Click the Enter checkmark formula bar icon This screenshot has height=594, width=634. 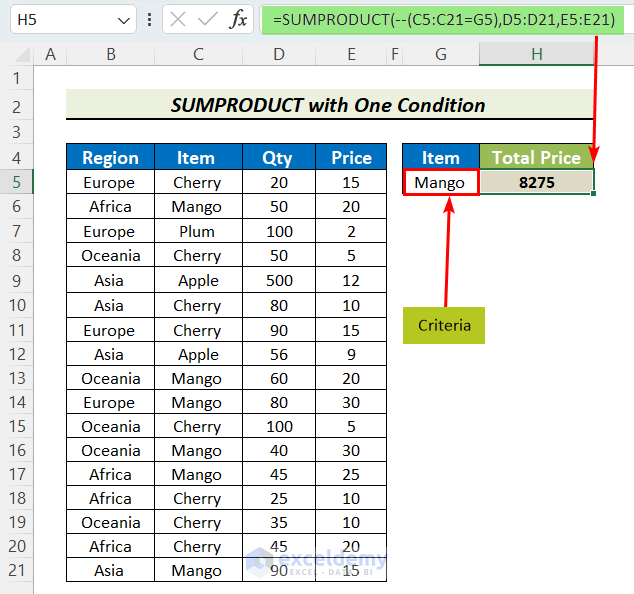(x=208, y=19)
